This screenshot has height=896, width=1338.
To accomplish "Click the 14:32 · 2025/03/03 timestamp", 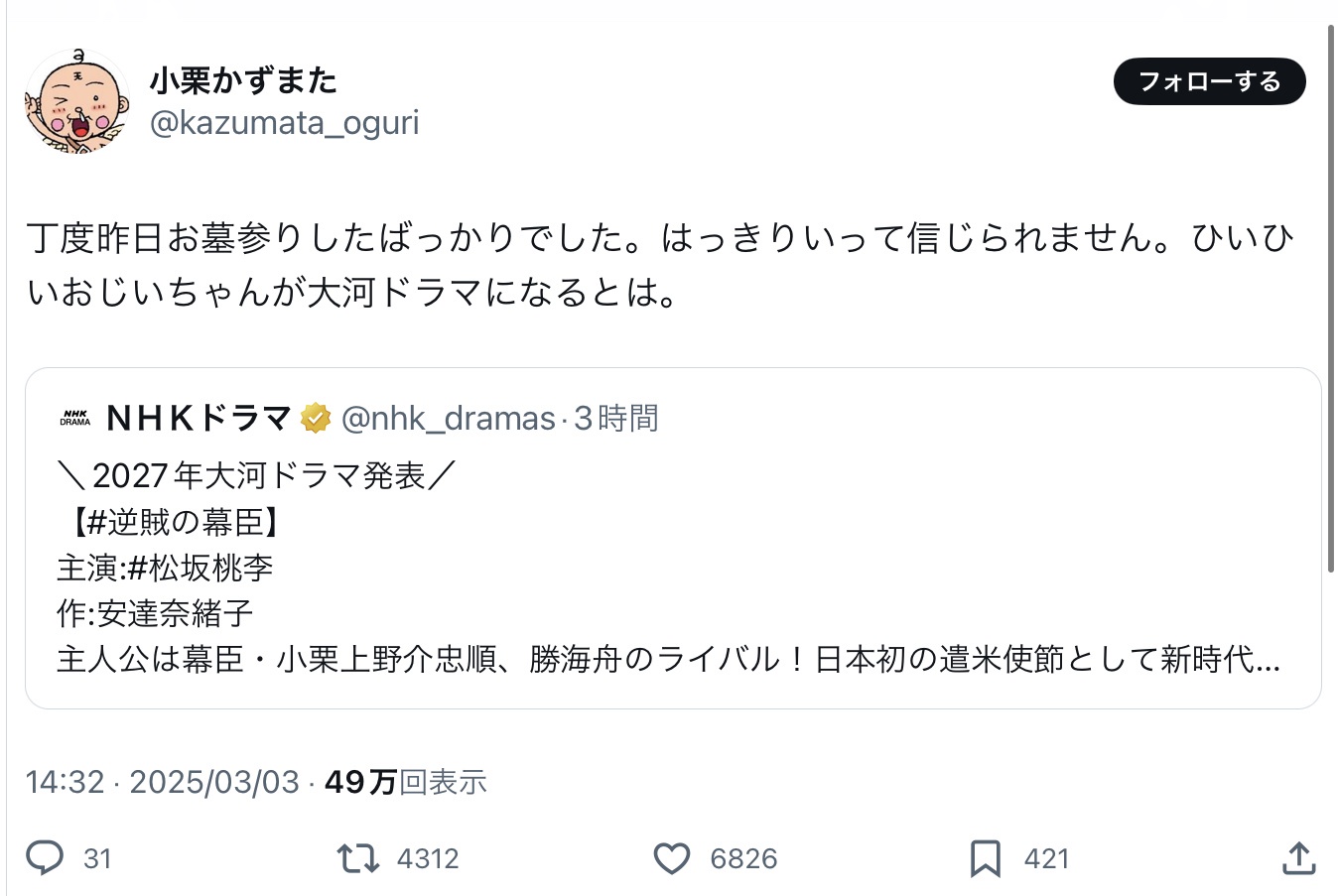I will [163, 782].
